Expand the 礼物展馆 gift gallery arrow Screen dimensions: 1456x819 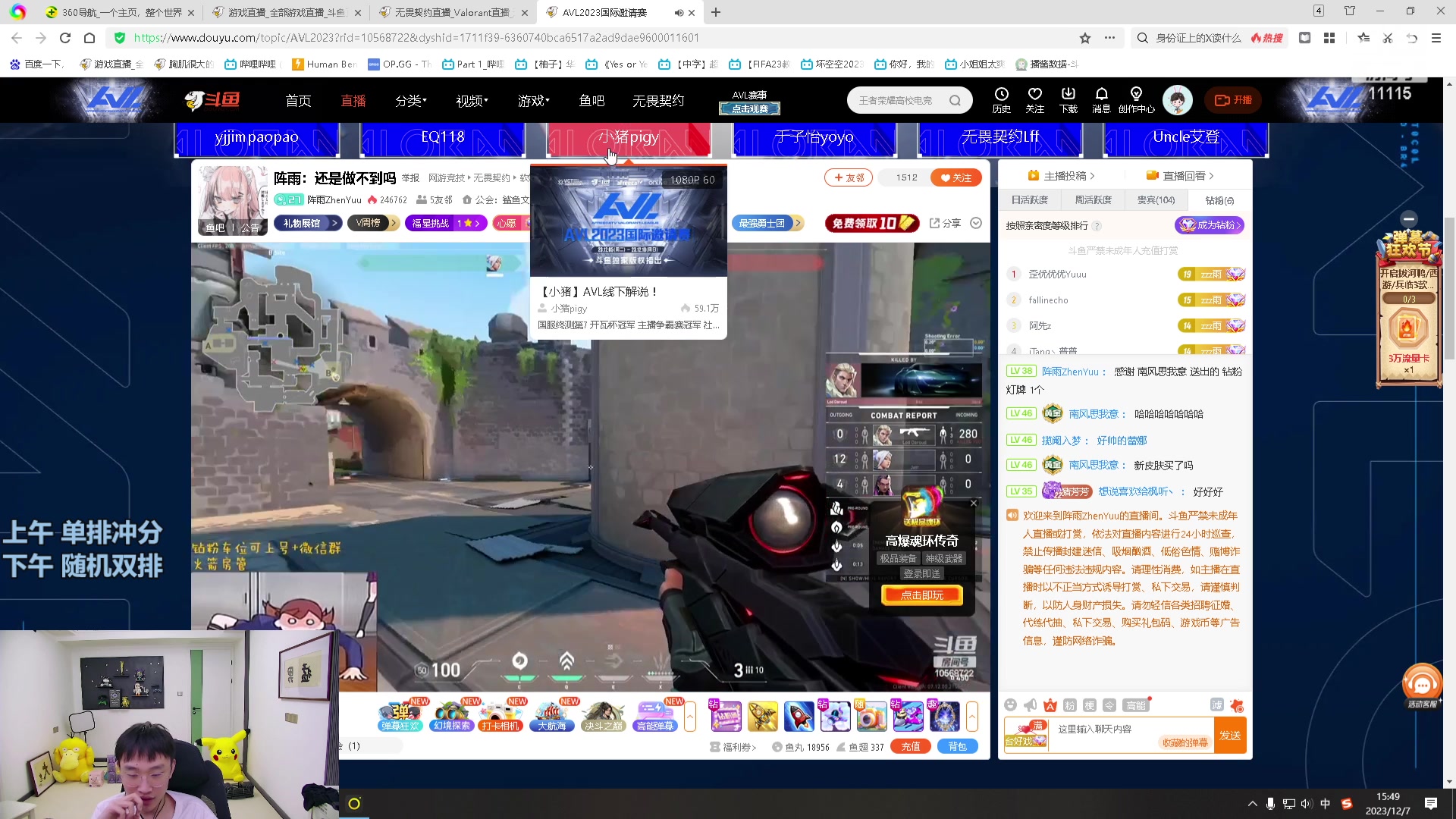[334, 223]
